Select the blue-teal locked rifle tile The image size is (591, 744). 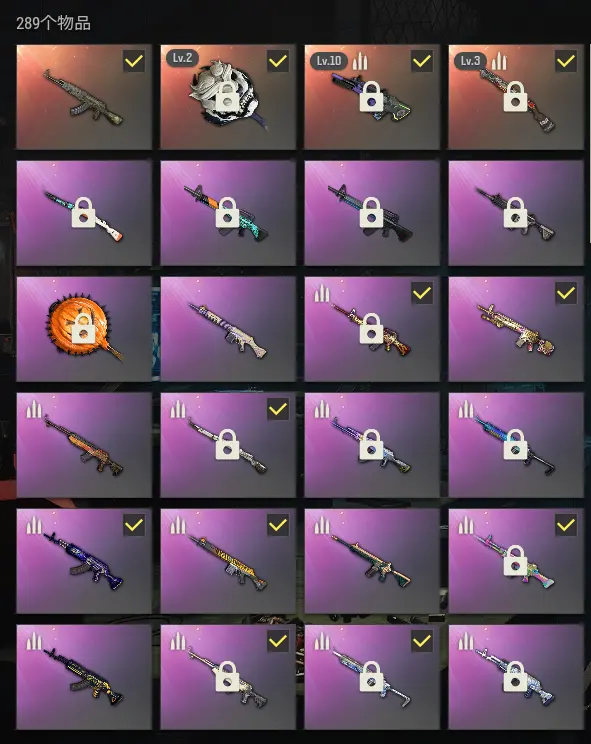[516, 445]
